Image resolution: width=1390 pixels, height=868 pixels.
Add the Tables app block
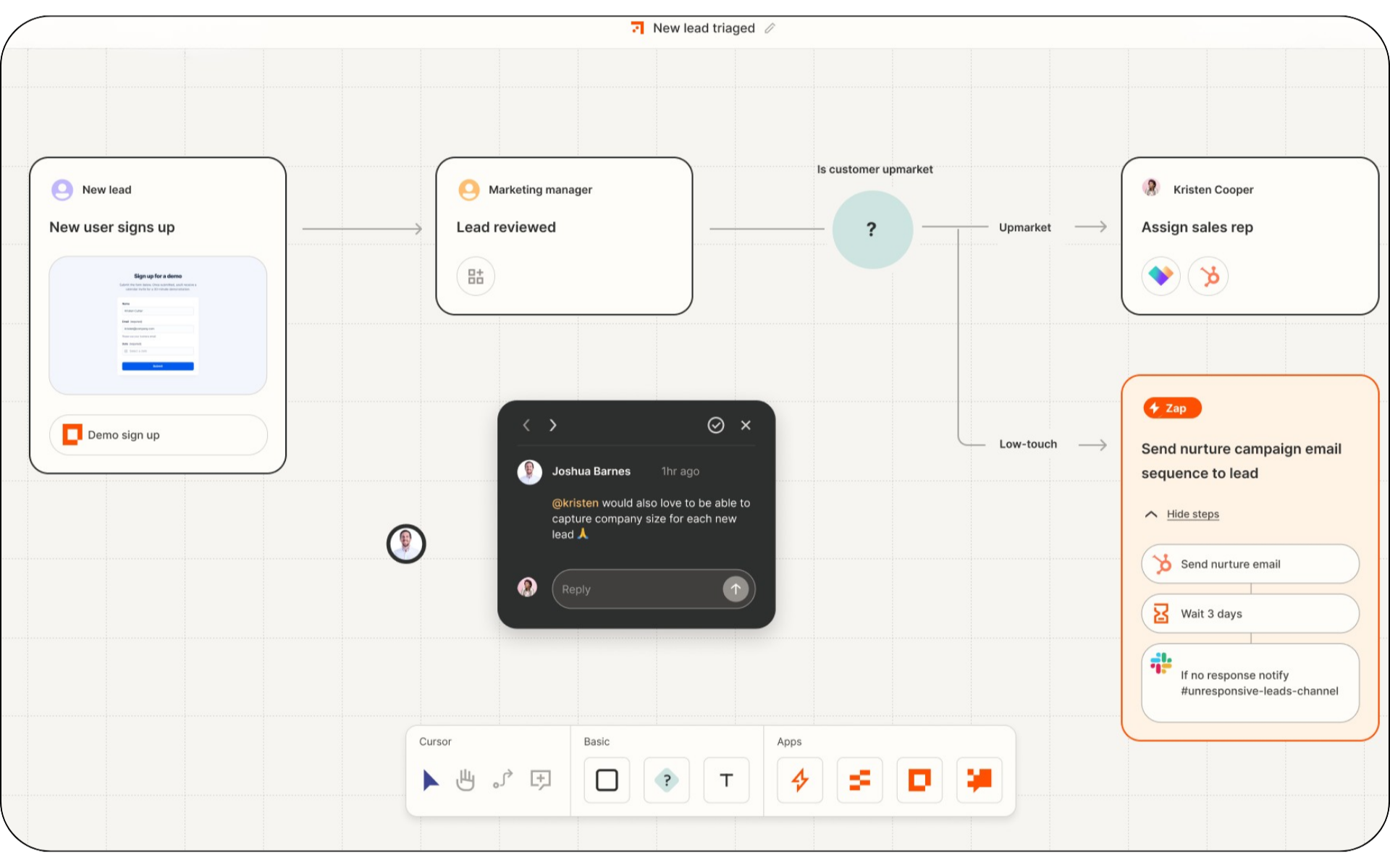click(859, 780)
